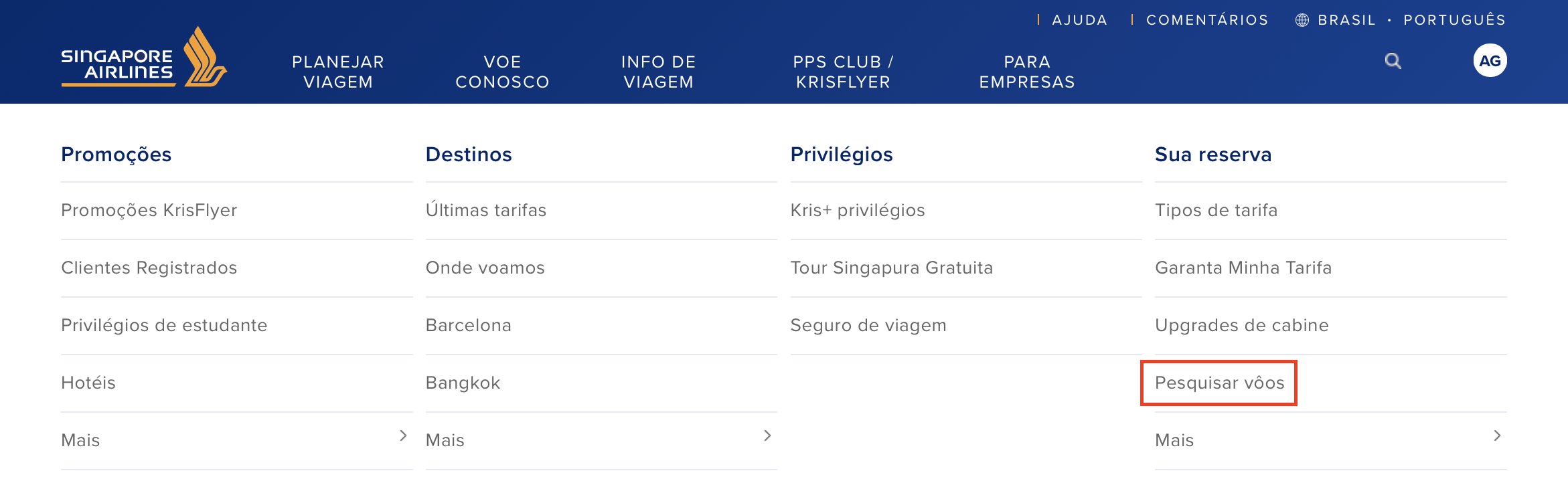The image size is (1568, 491).
Task: Open the AG profile avatar
Action: 1490,61
